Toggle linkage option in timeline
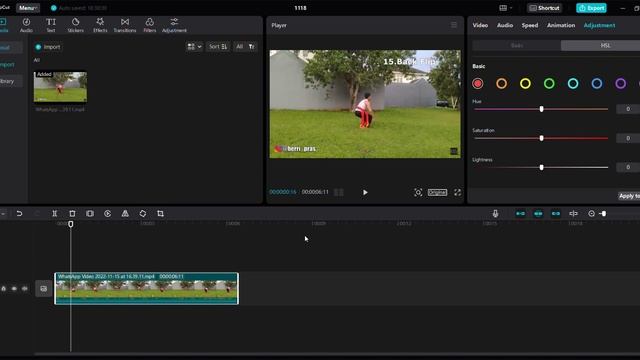The image size is (640, 360). [556, 213]
